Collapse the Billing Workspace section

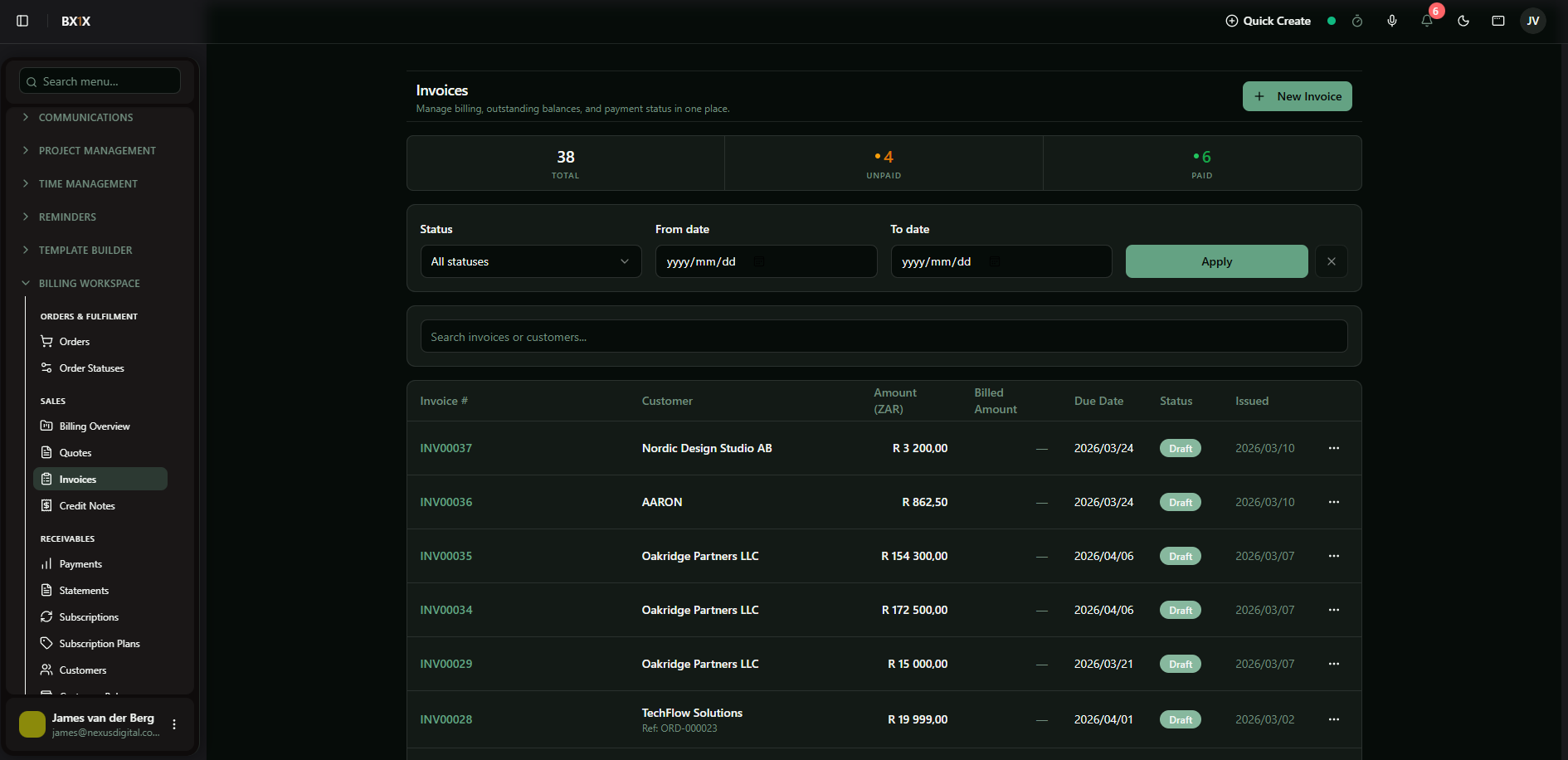click(89, 283)
